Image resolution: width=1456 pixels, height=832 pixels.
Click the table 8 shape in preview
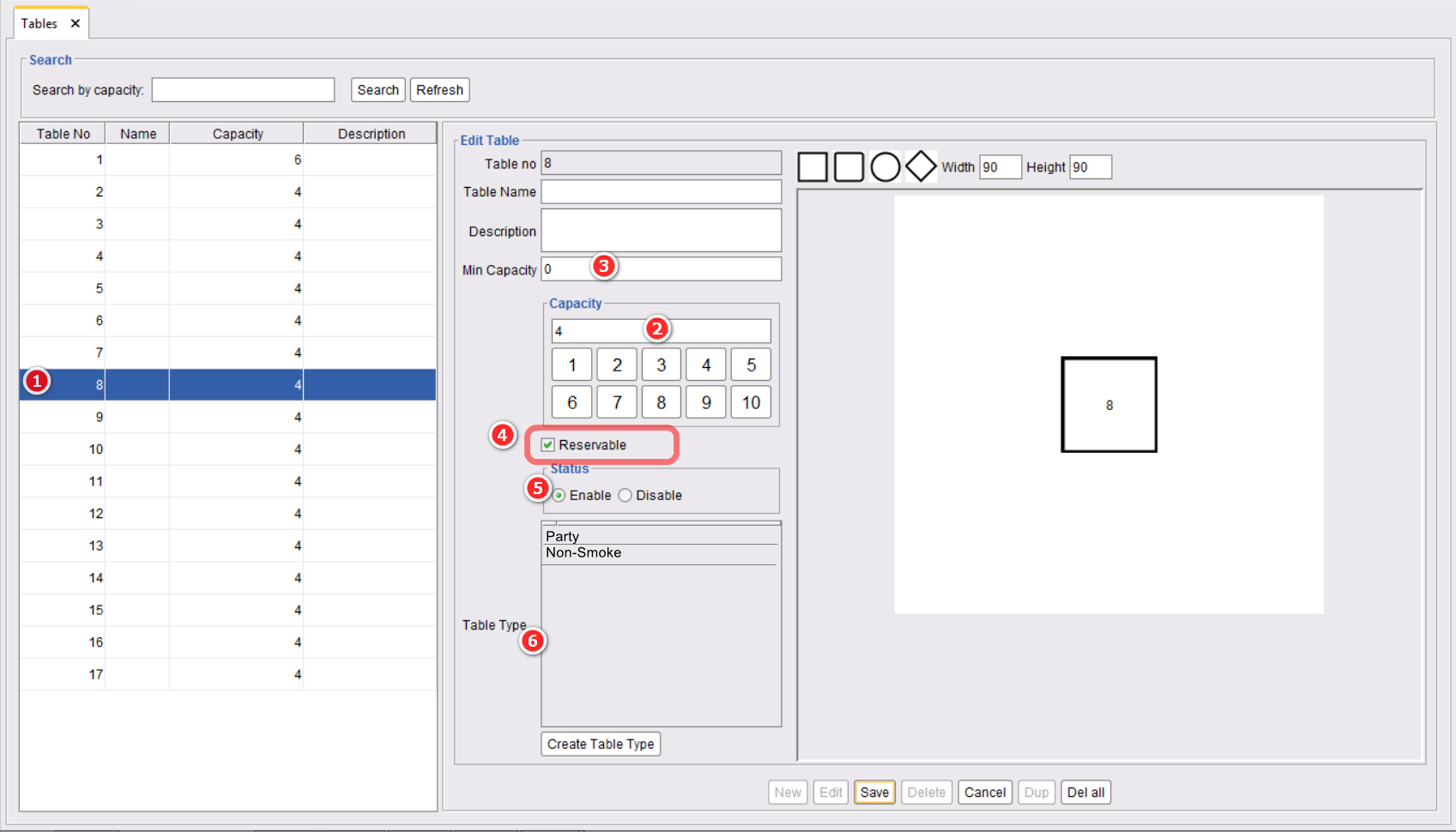tap(1109, 405)
